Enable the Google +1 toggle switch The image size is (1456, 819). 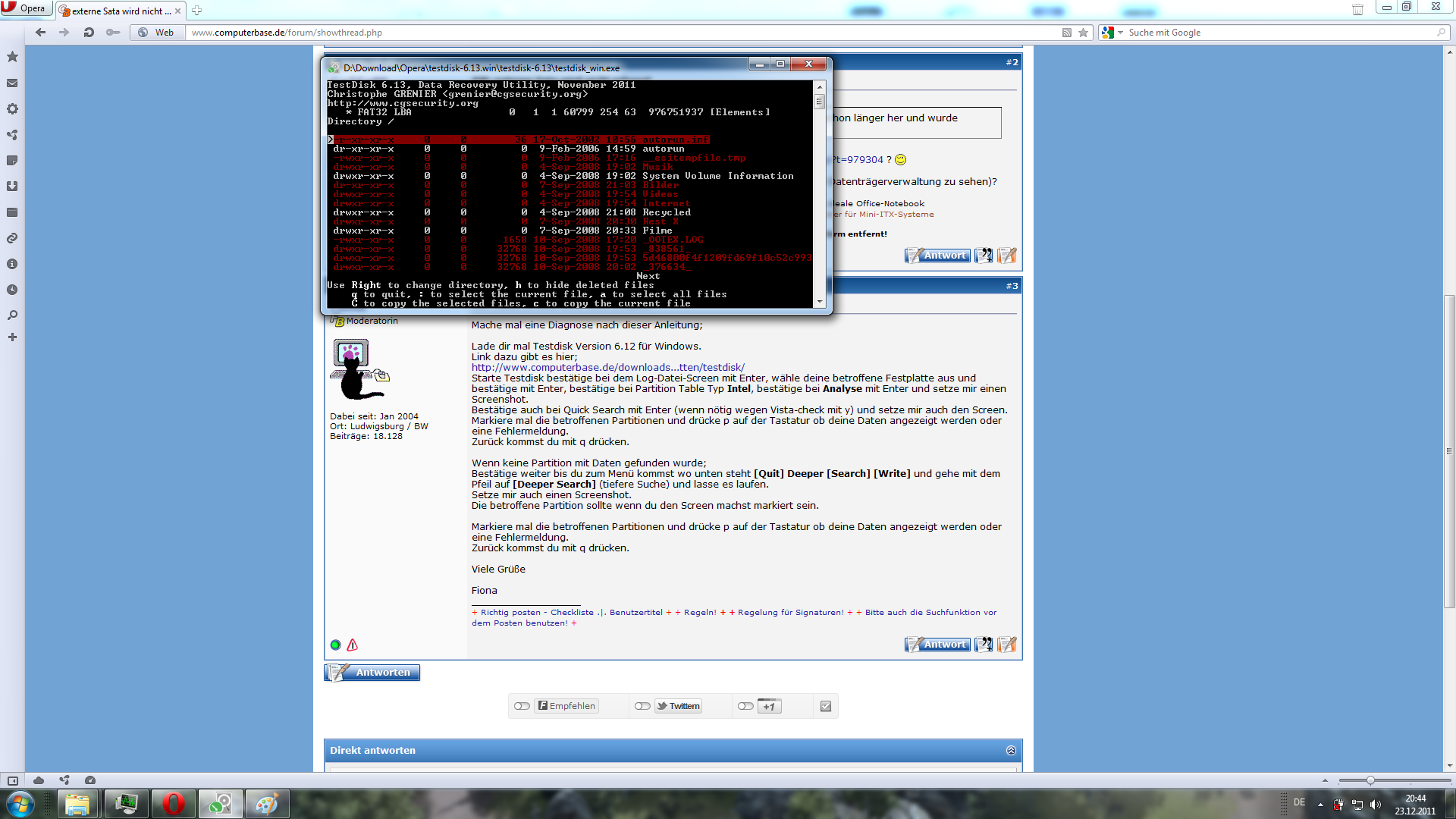click(x=745, y=706)
